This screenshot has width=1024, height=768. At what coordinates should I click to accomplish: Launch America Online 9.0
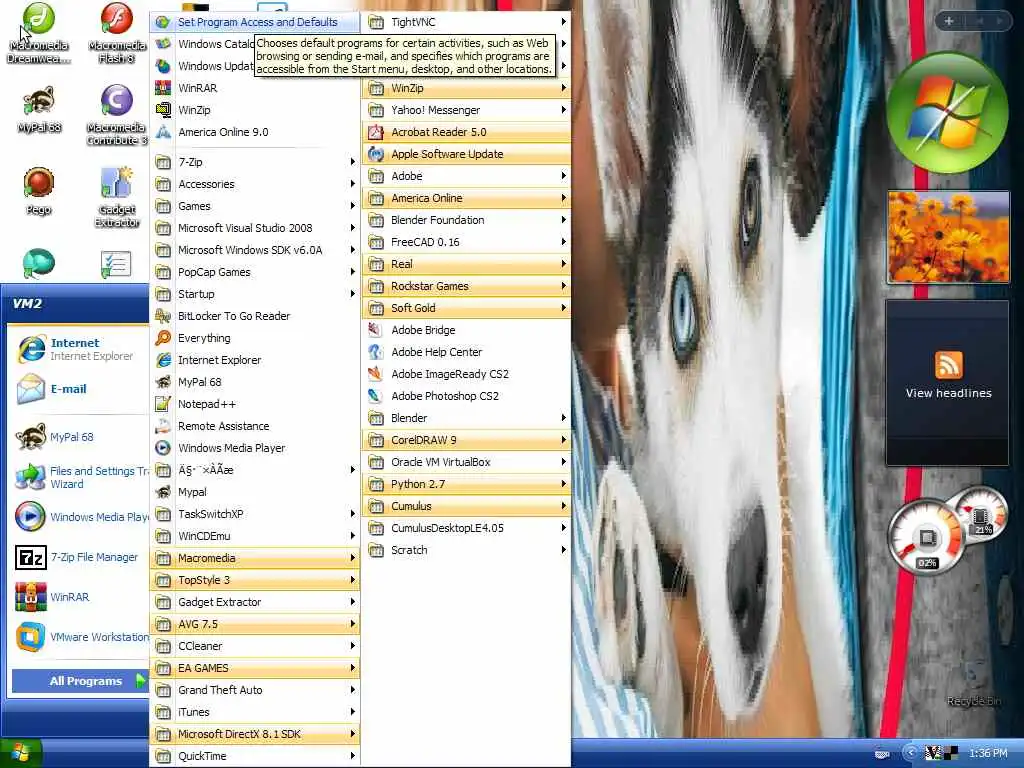(x=255, y=132)
